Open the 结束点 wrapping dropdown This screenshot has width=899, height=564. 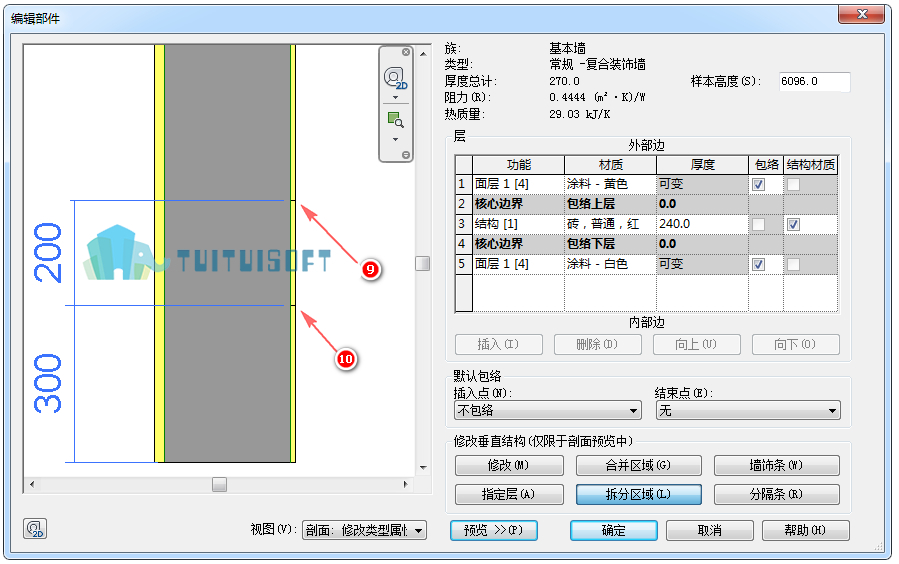coord(748,410)
